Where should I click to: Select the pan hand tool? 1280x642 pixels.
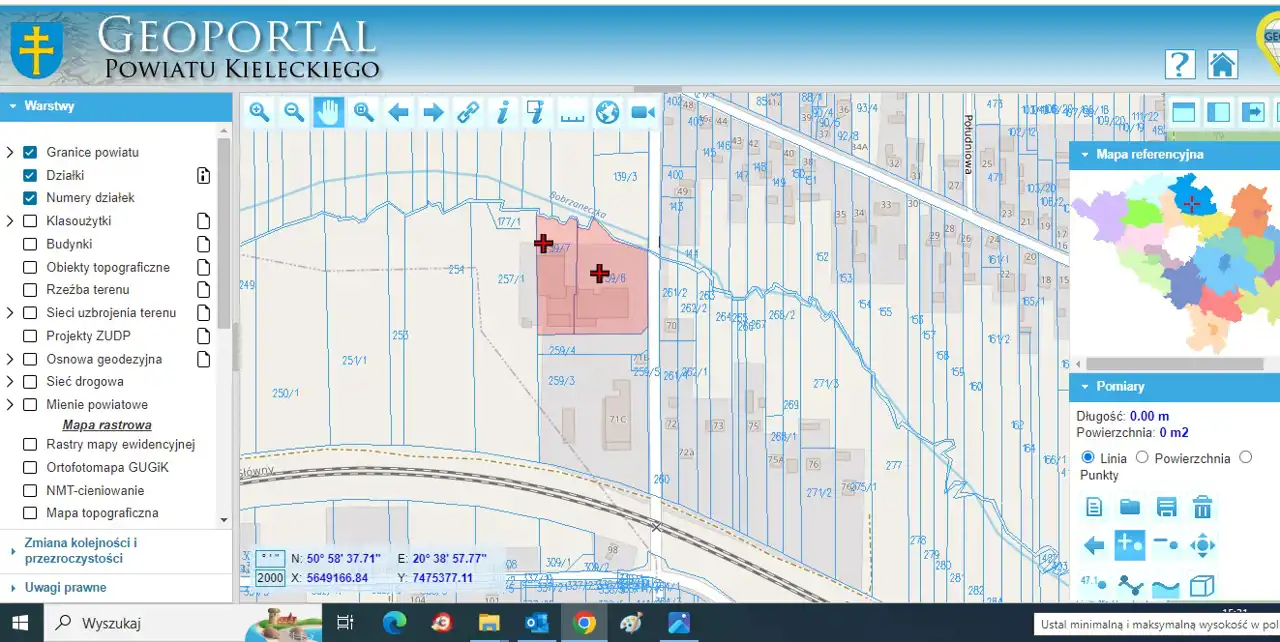click(x=328, y=112)
